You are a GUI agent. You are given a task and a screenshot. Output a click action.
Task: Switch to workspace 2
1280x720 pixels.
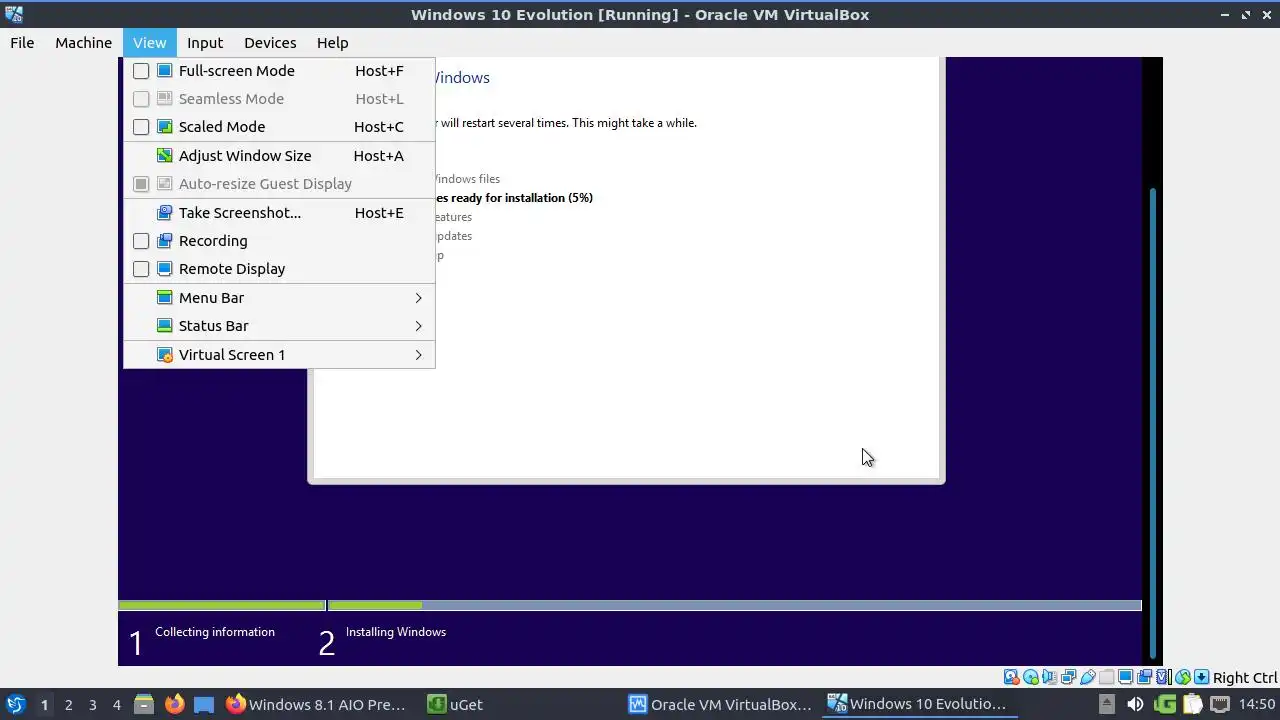(x=68, y=704)
